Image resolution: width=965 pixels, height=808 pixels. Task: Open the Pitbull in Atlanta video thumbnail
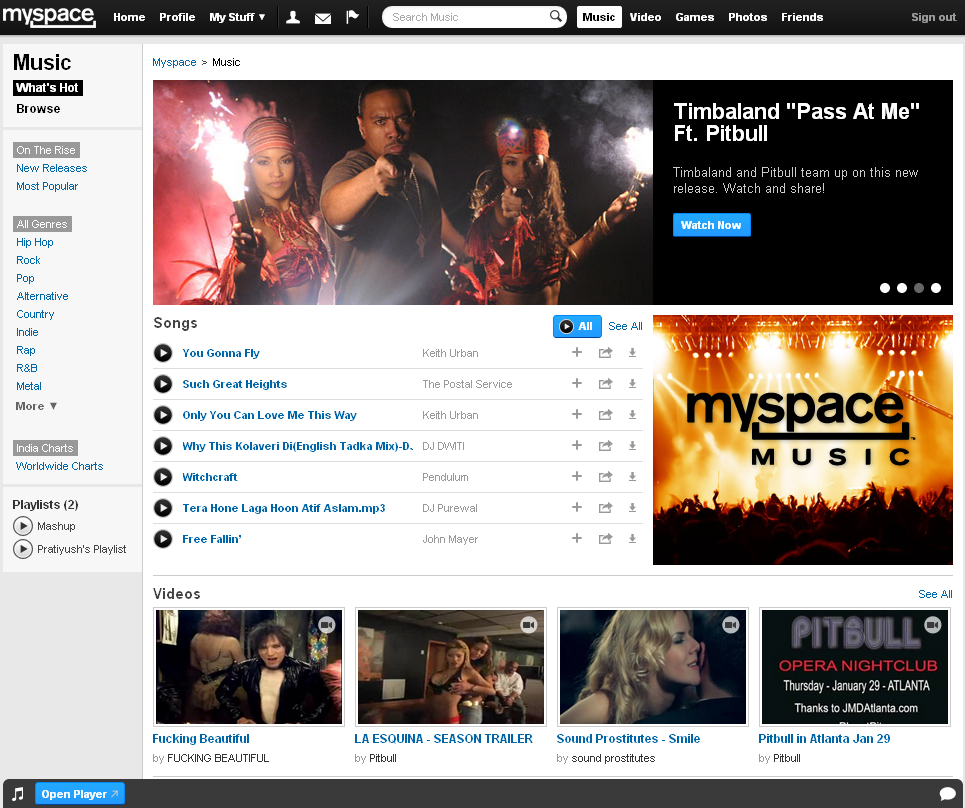coord(855,667)
